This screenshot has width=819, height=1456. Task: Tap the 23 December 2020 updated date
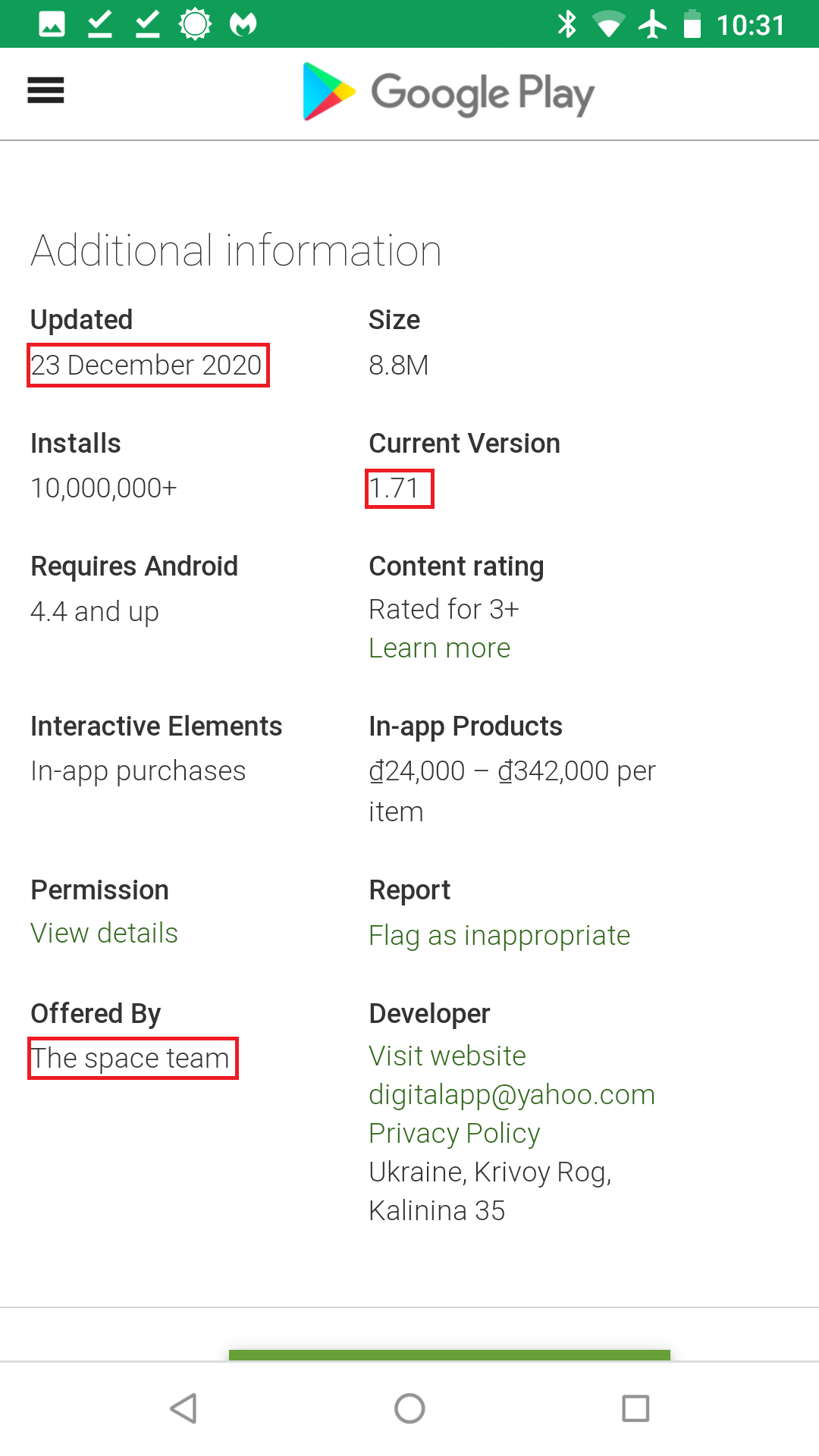coord(147,366)
